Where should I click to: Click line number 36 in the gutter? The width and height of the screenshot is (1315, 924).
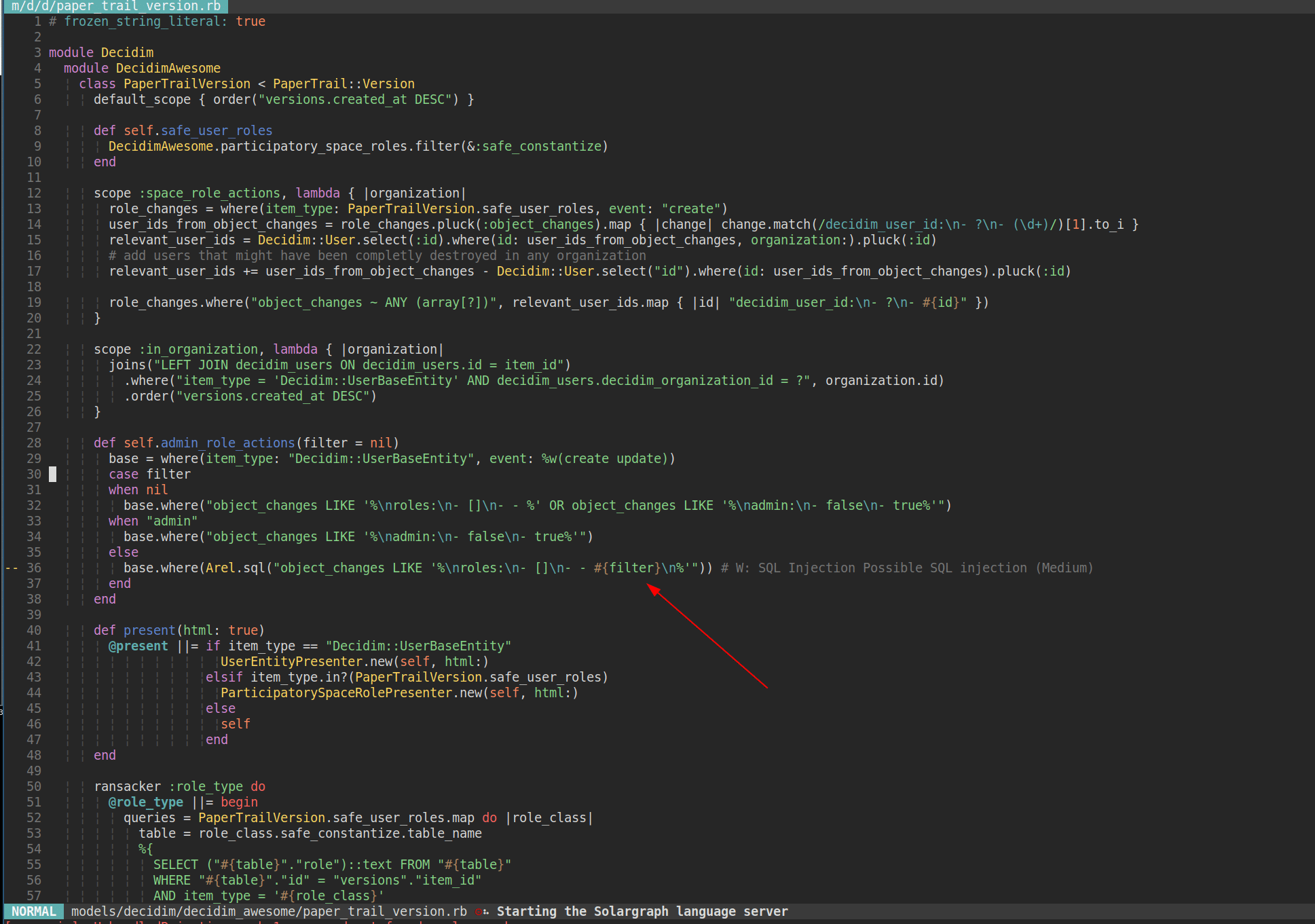34,568
